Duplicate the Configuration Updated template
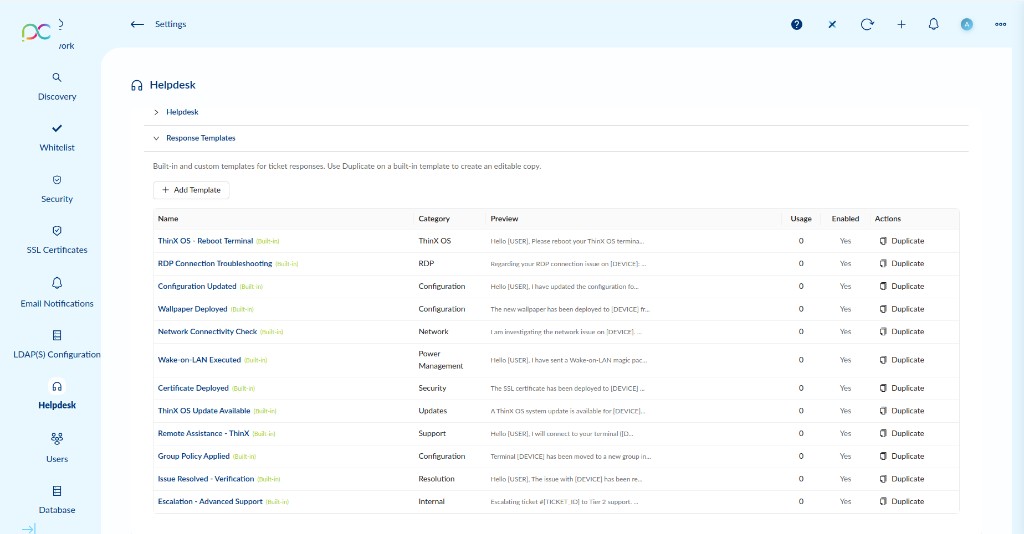The width and height of the screenshot is (1024, 534). coord(902,287)
